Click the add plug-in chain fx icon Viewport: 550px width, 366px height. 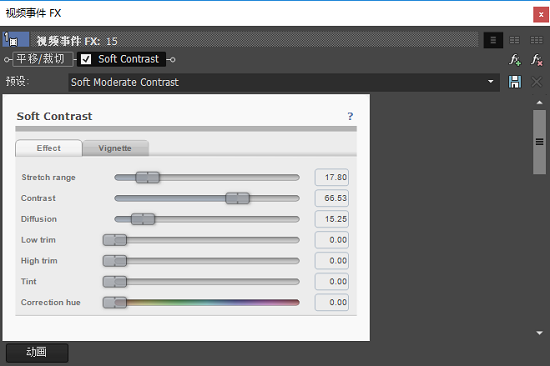click(515, 60)
